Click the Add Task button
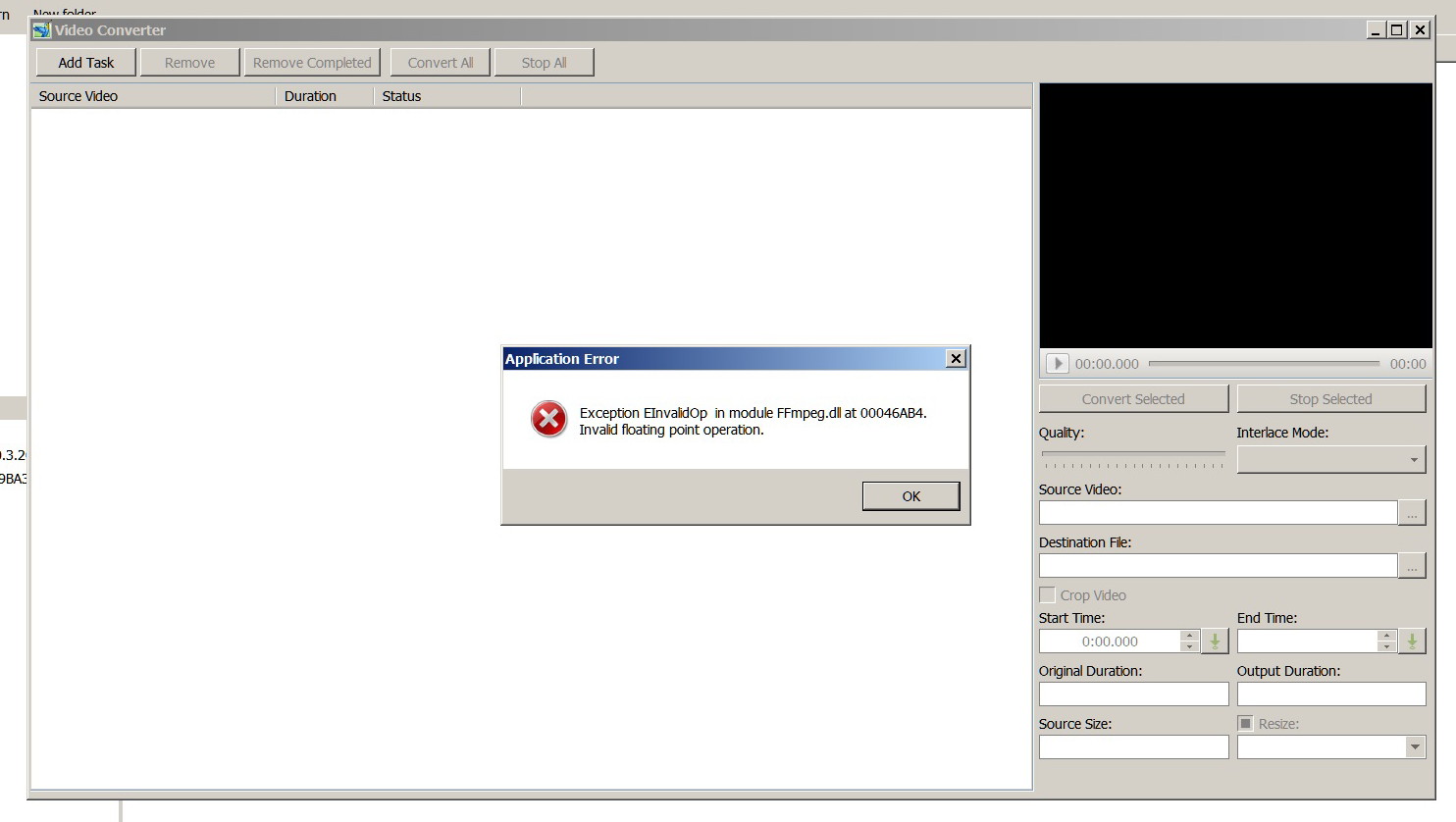Viewport: 1456px width, 822px height. click(86, 63)
